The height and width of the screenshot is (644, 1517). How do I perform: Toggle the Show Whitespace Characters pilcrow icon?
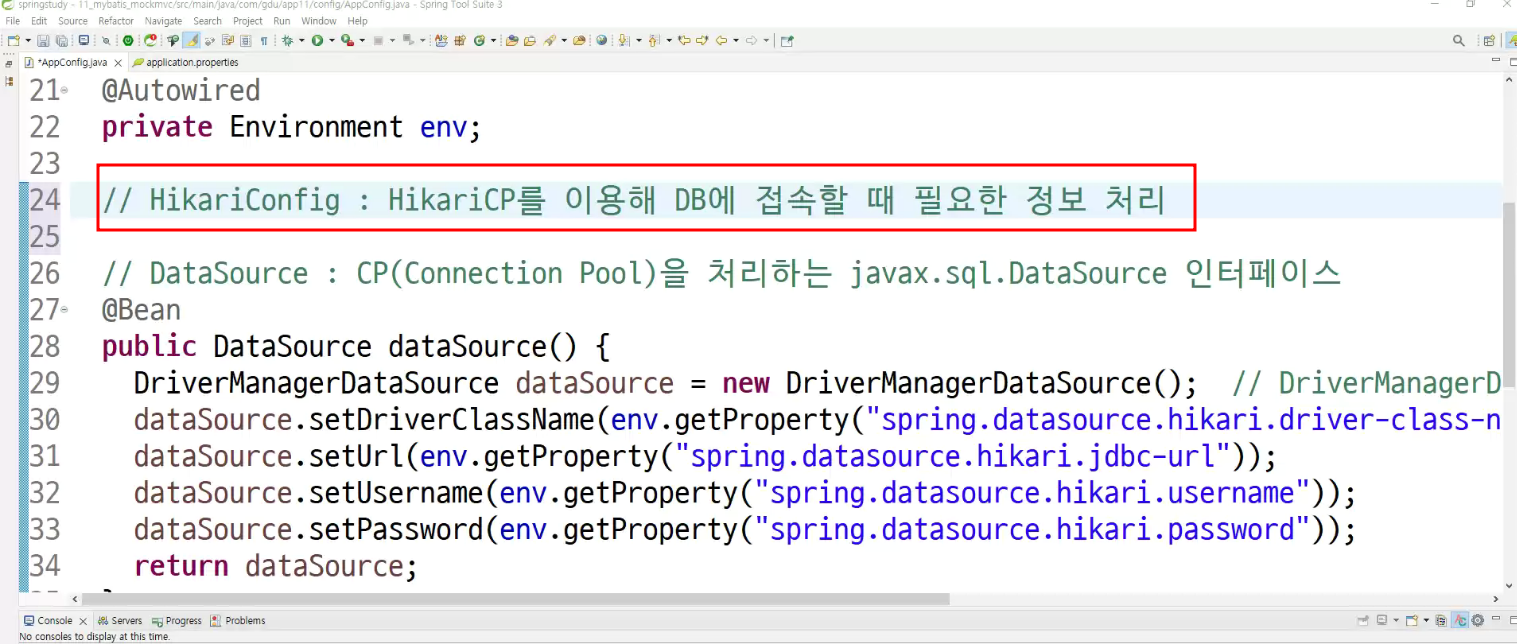pos(264,40)
